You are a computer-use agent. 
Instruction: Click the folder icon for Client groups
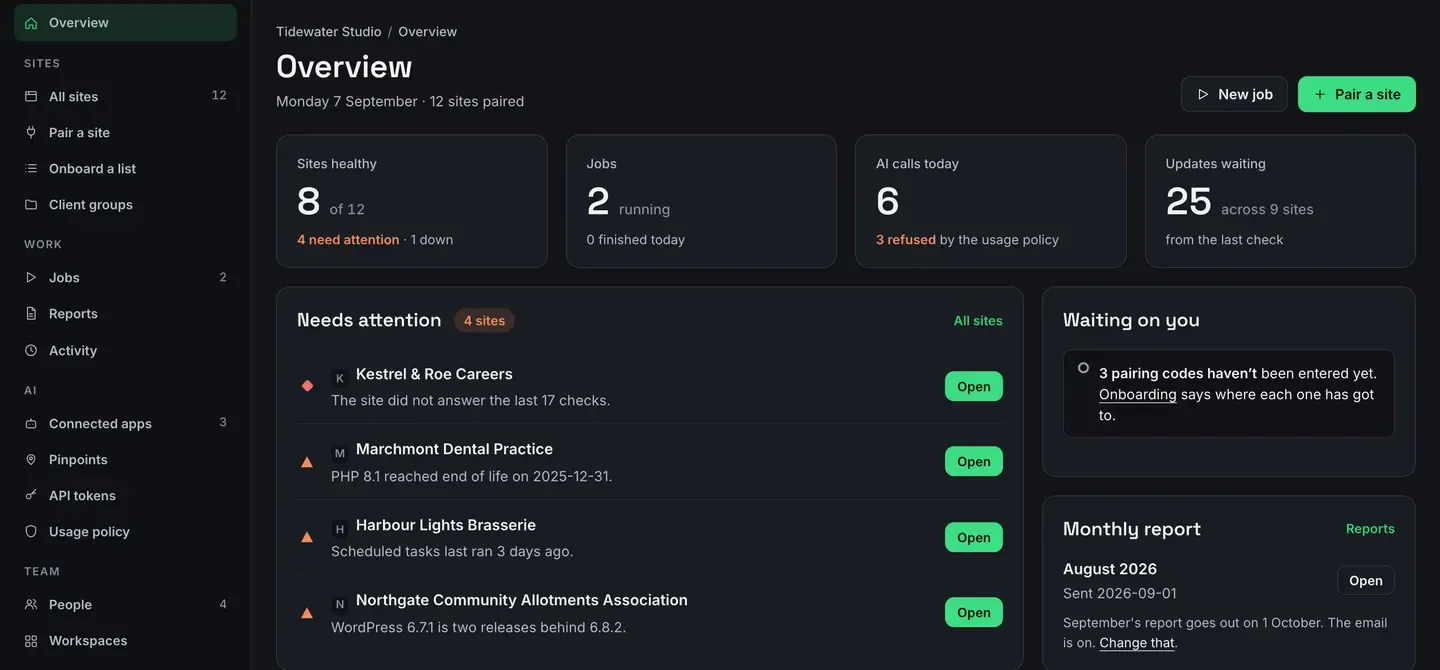click(x=31, y=205)
